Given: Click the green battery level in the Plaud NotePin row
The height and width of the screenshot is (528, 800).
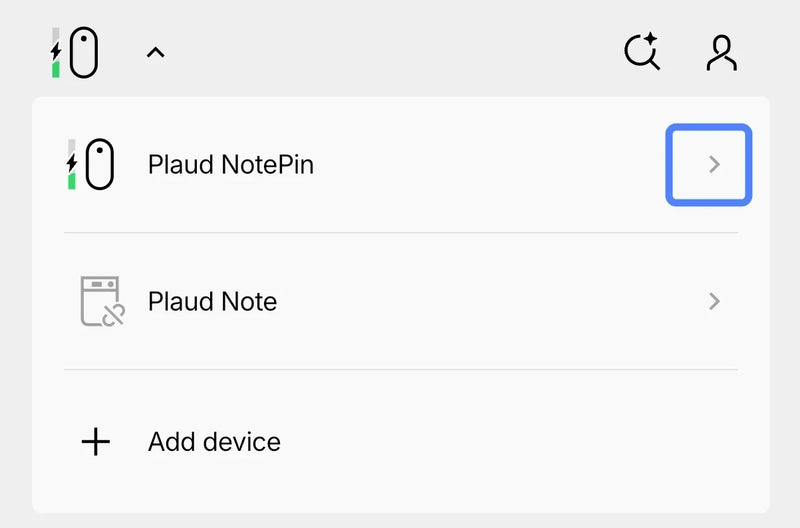Looking at the screenshot, I should tap(72, 180).
